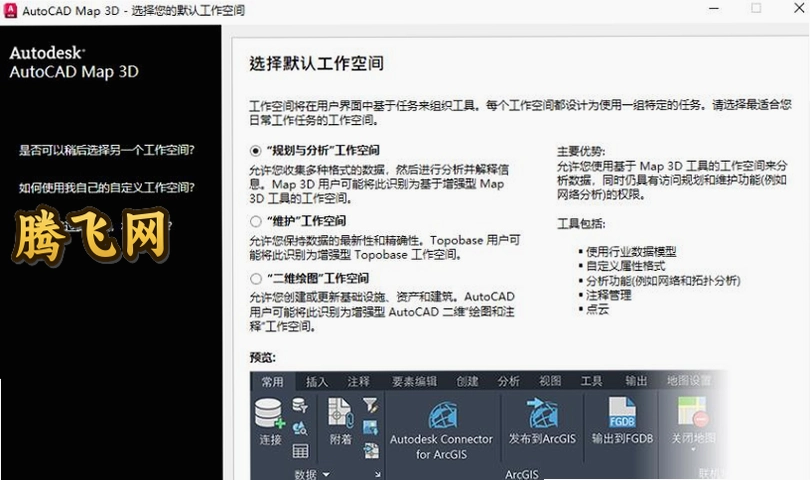The width and height of the screenshot is (810, 480).
Task: Open link 是否可以稍后选择另一个工作空间?
Action: (107, 150)
